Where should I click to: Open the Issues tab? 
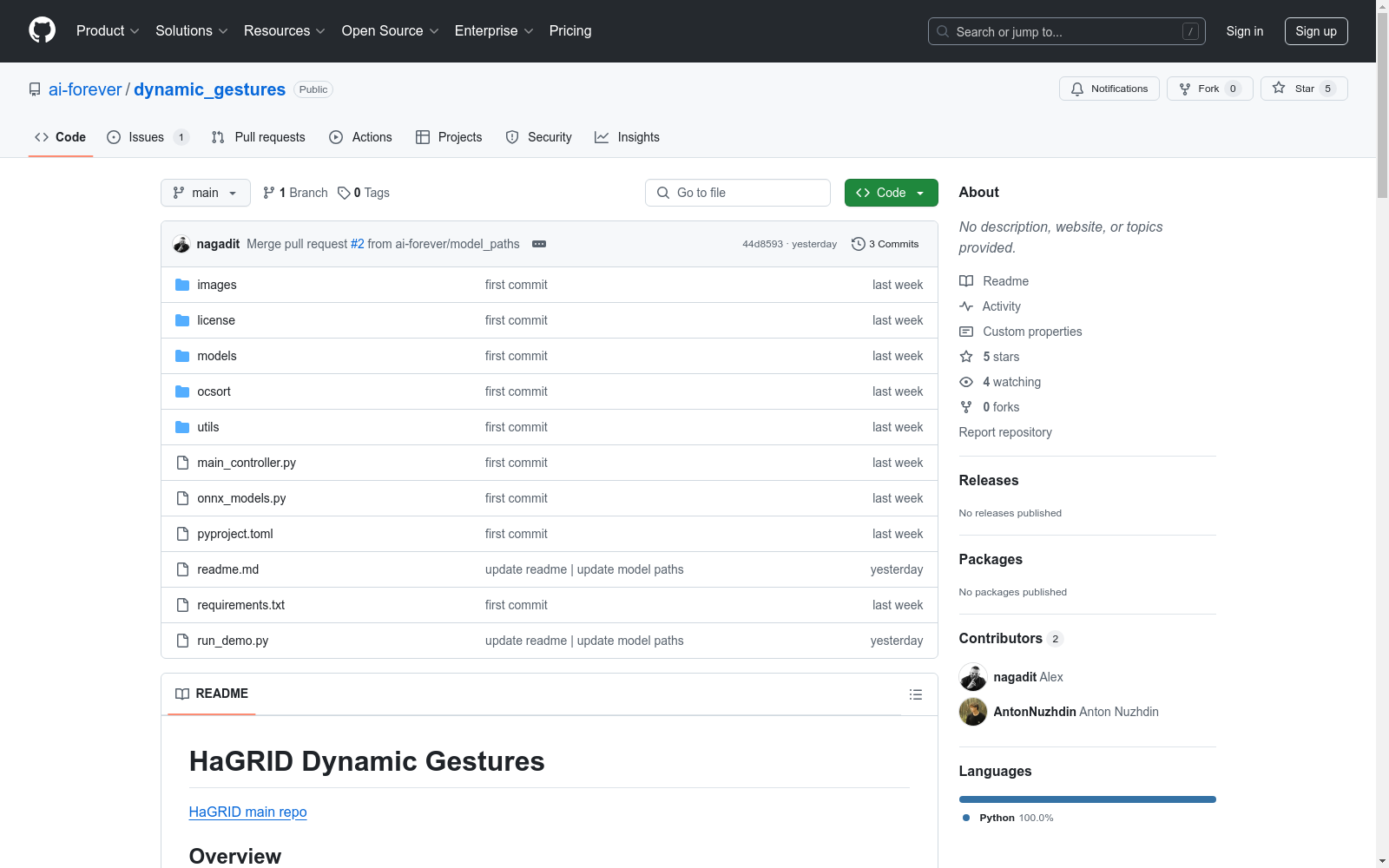point(148,137)
